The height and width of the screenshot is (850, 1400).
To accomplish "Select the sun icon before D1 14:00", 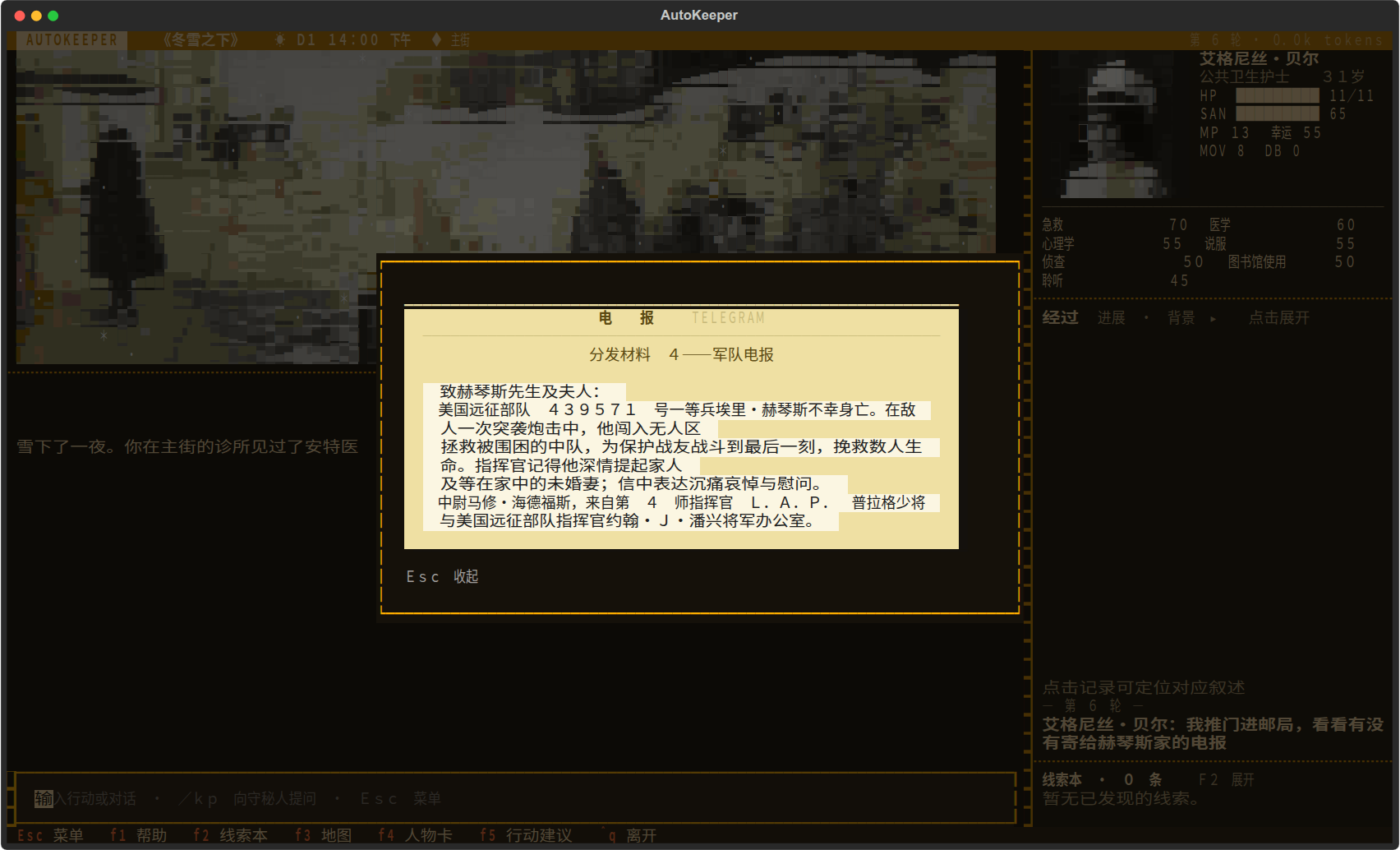I will (280, 39).
